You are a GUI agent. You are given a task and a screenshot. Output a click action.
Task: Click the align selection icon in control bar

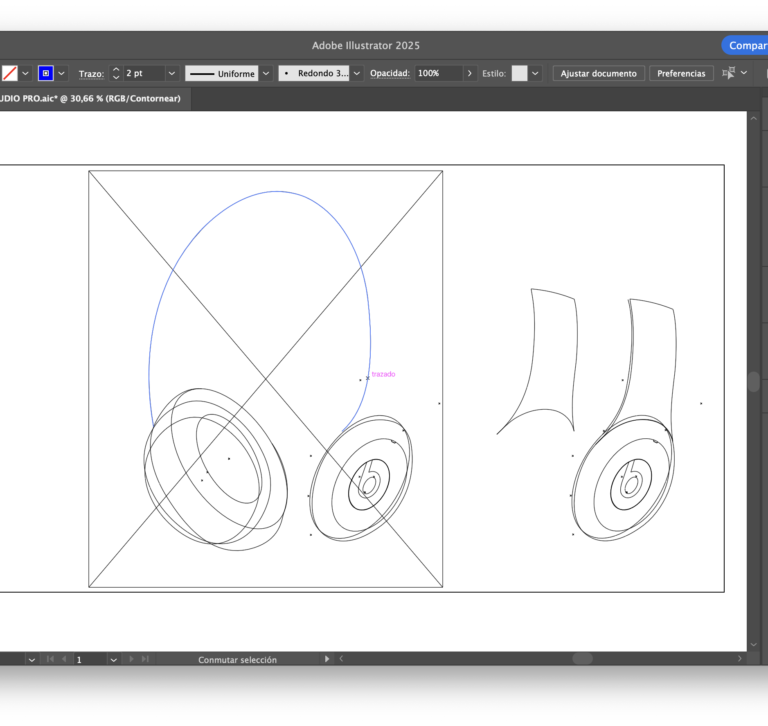(728, 73)
